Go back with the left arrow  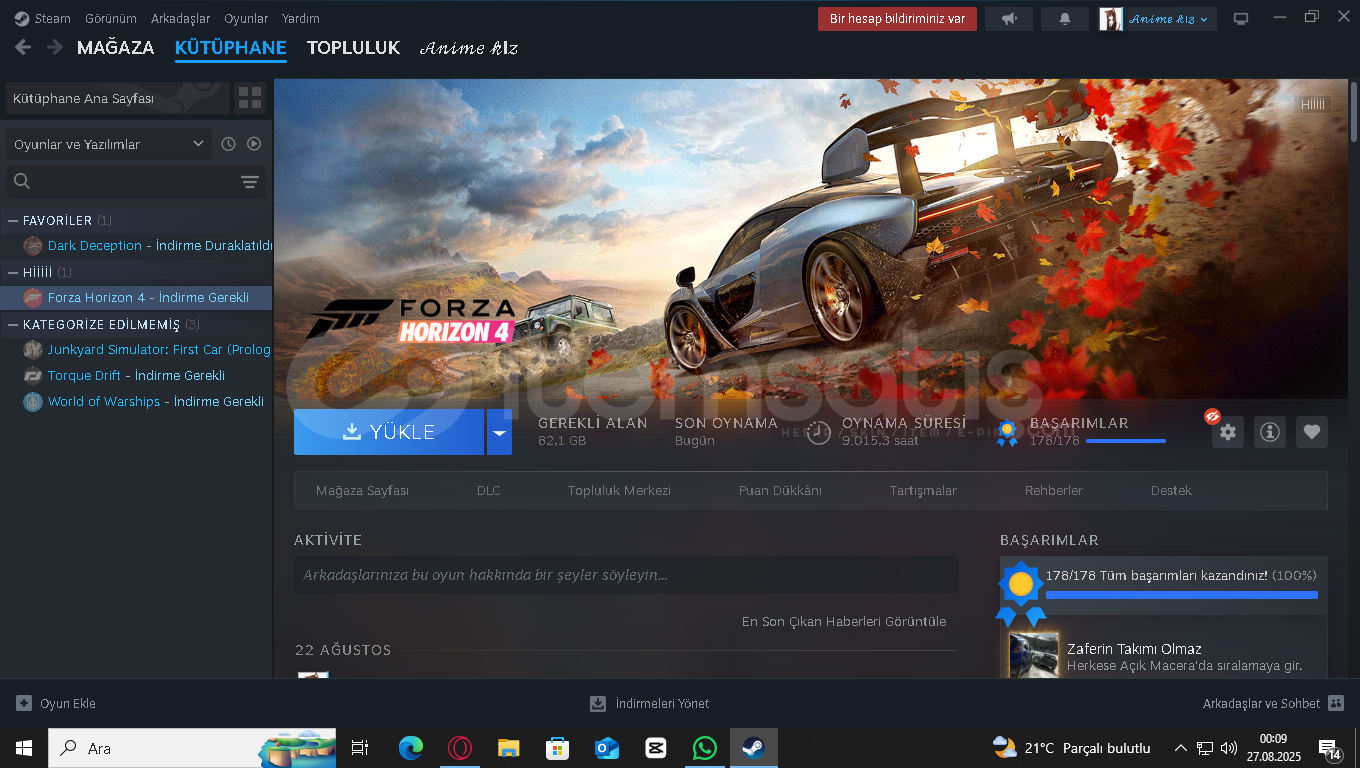pos(23,47)
